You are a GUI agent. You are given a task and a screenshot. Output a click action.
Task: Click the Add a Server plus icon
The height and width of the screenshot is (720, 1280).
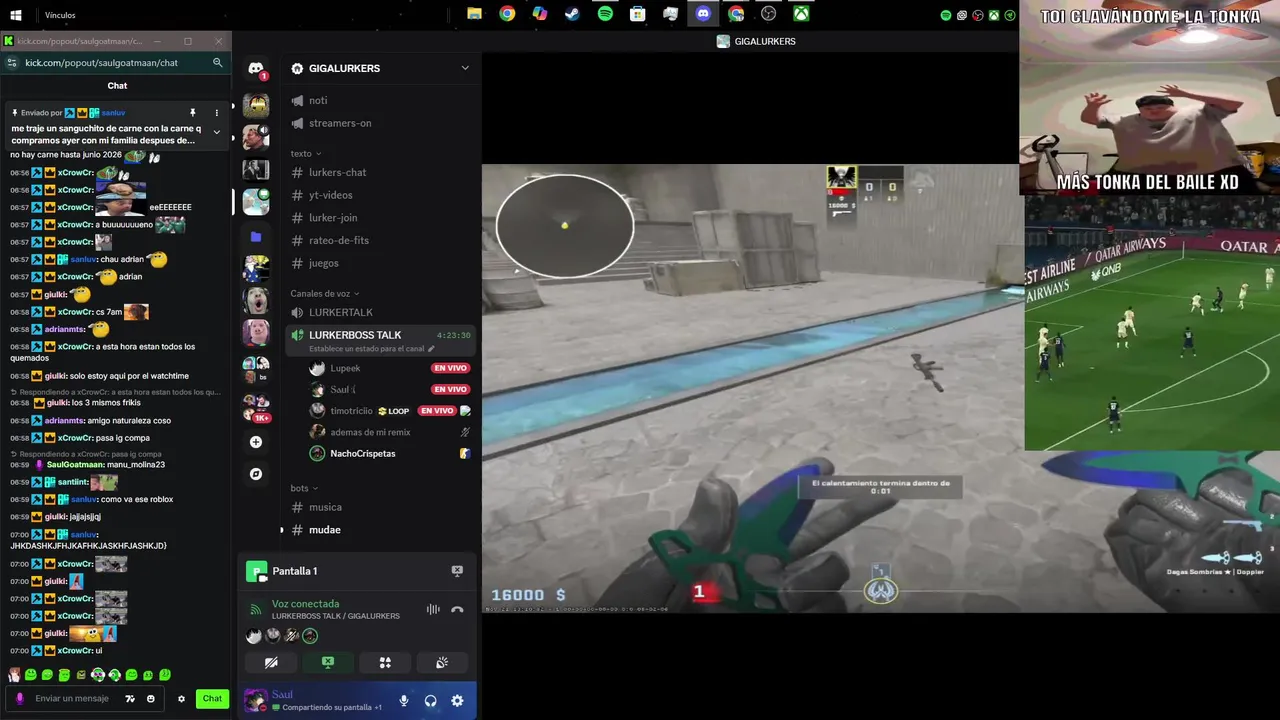click(x=256, y=442)
